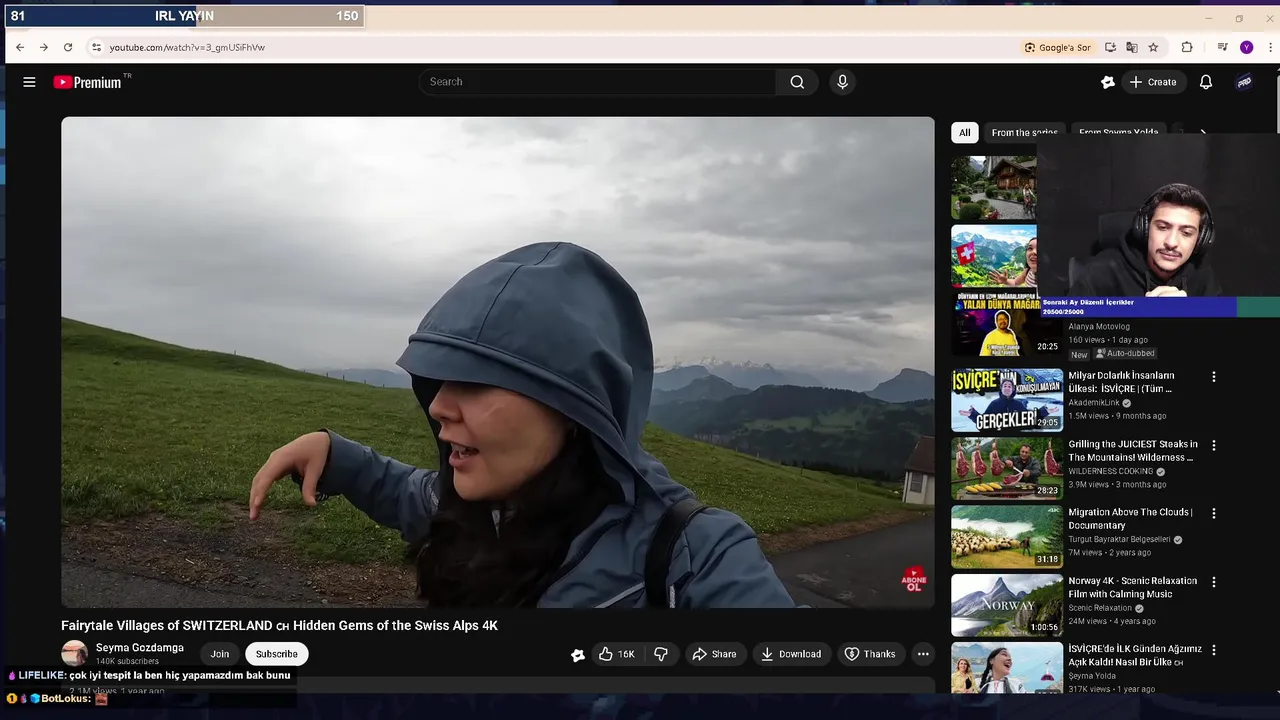Viewport: 1280px width, 720px height.
Task: Open Turgut Bayraktar Belgeselleri channel link
Action: [1119, 539]
